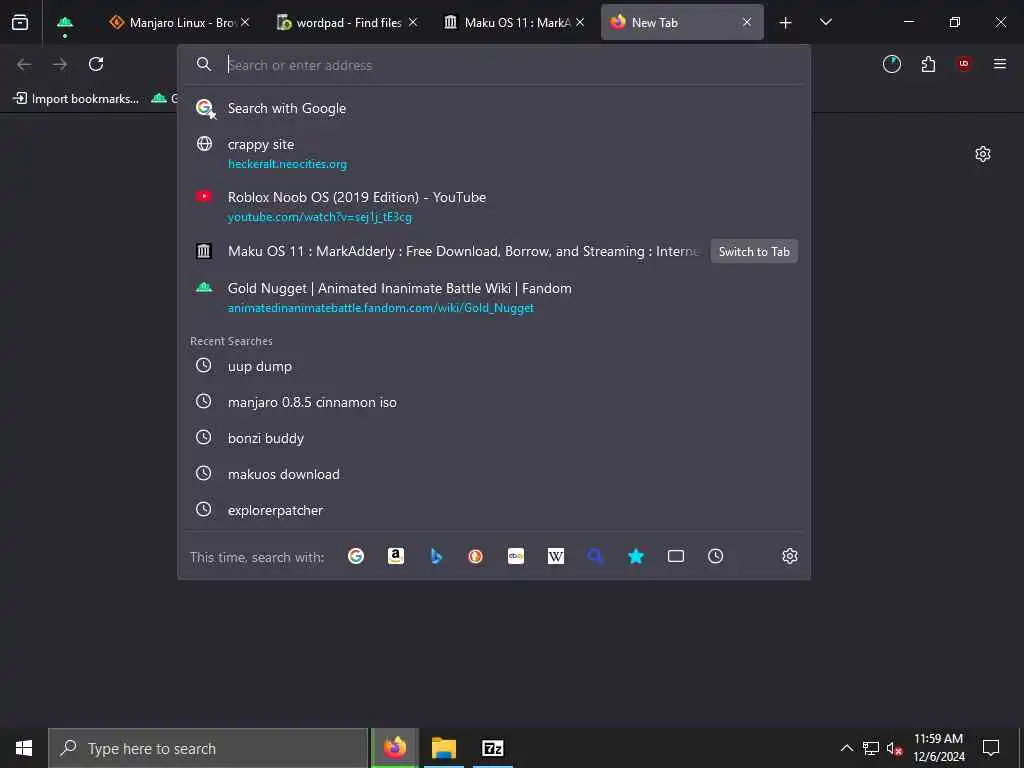Select recent search makuos download

point(494,474)
